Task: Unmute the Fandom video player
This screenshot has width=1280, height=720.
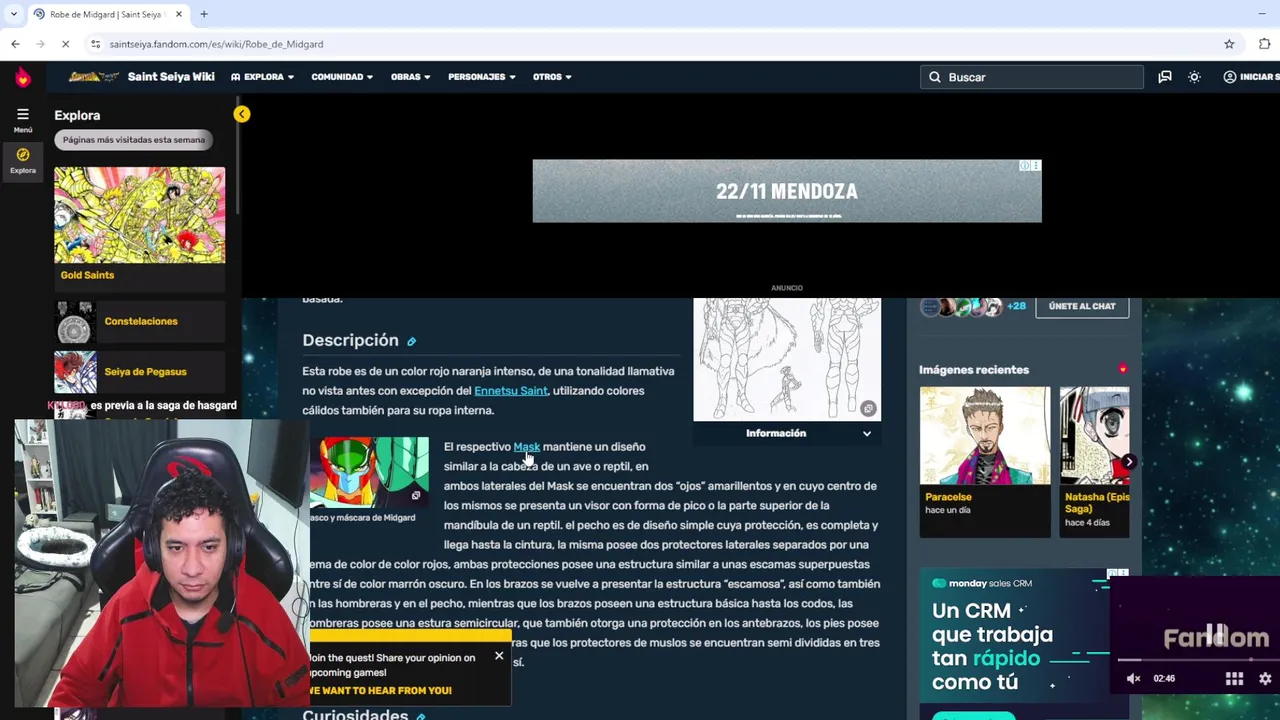Action: click(1133, 678)
